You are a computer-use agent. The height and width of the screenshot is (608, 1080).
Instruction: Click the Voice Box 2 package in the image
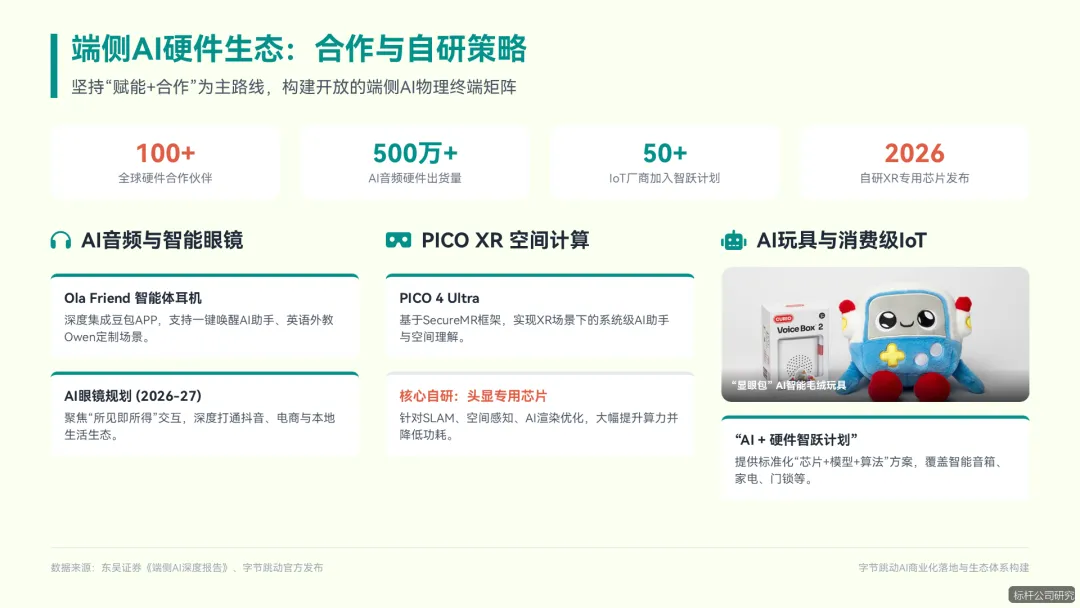coord(796,344)
